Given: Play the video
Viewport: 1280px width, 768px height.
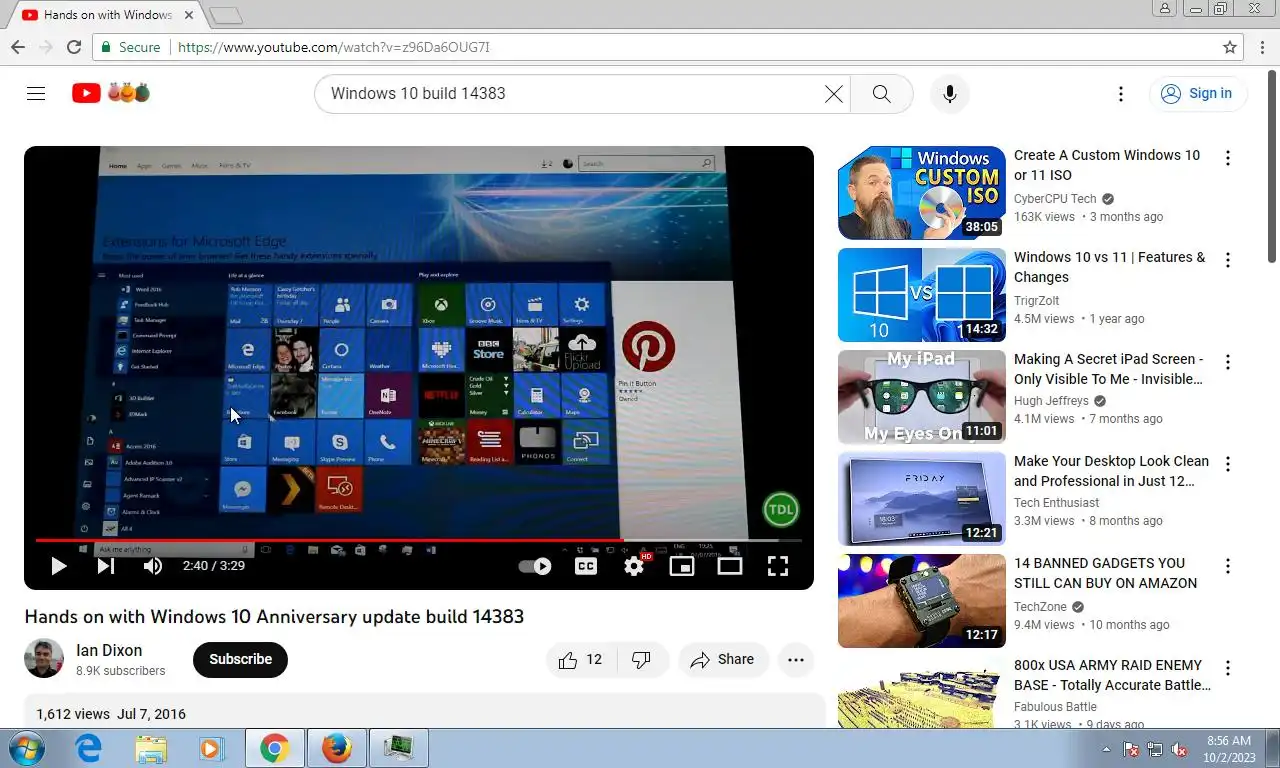Looking at the screenshot, I should pos(58,566).
